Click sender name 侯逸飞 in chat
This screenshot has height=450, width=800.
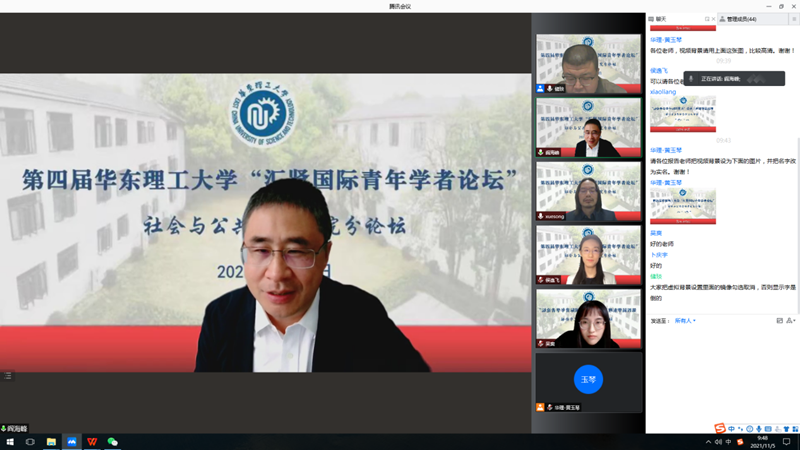point(659,71)
